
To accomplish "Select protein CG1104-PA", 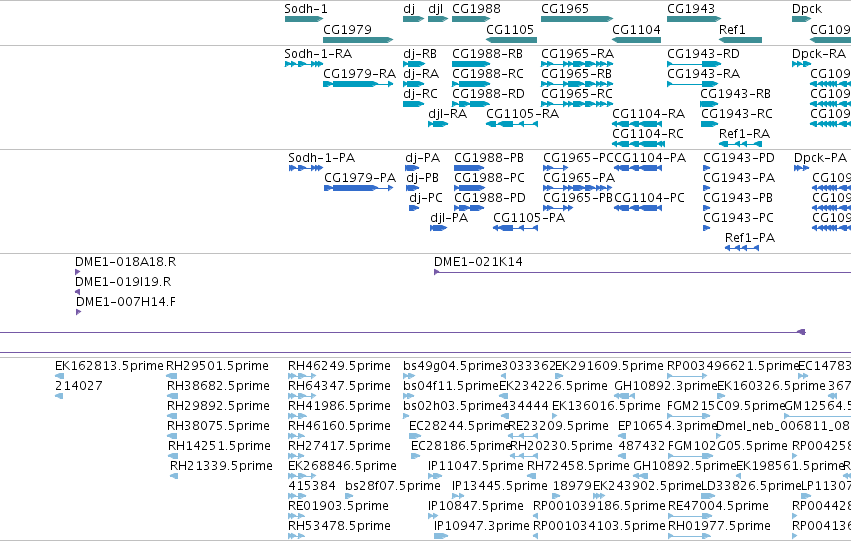I will coord(638,168).
